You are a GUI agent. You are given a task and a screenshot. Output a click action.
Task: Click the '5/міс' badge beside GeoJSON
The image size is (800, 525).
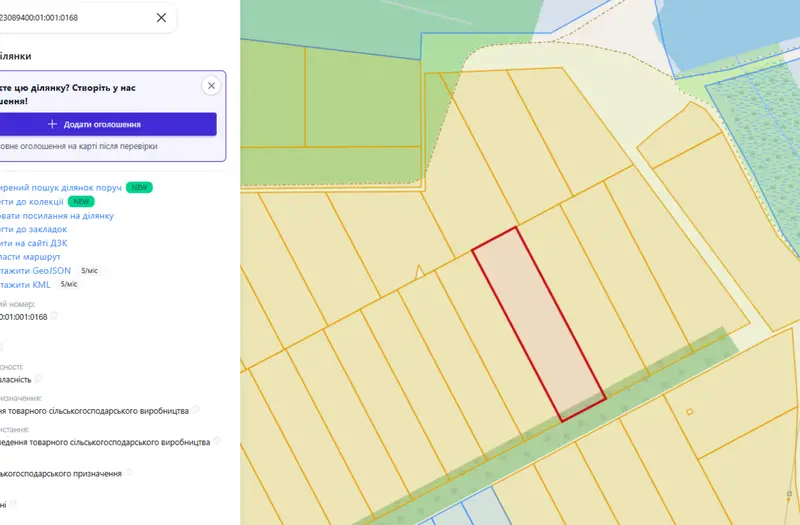pyautogui.click(x=89, y=270)
